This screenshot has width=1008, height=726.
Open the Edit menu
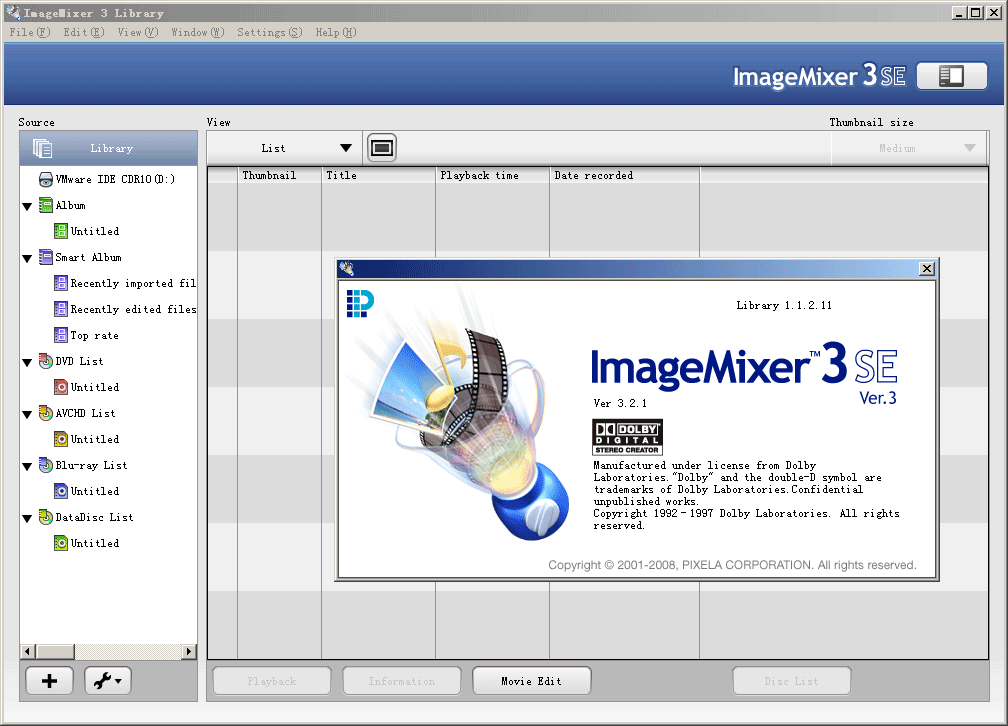coord(84,32)
